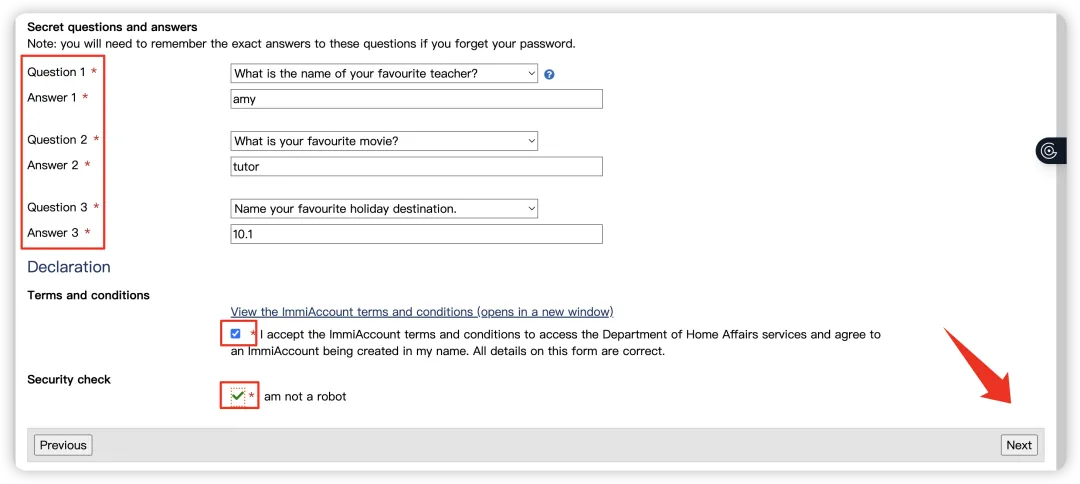Select the Answer 3 field containing "10.1"

pyautogui.click(x=416, y=233)
